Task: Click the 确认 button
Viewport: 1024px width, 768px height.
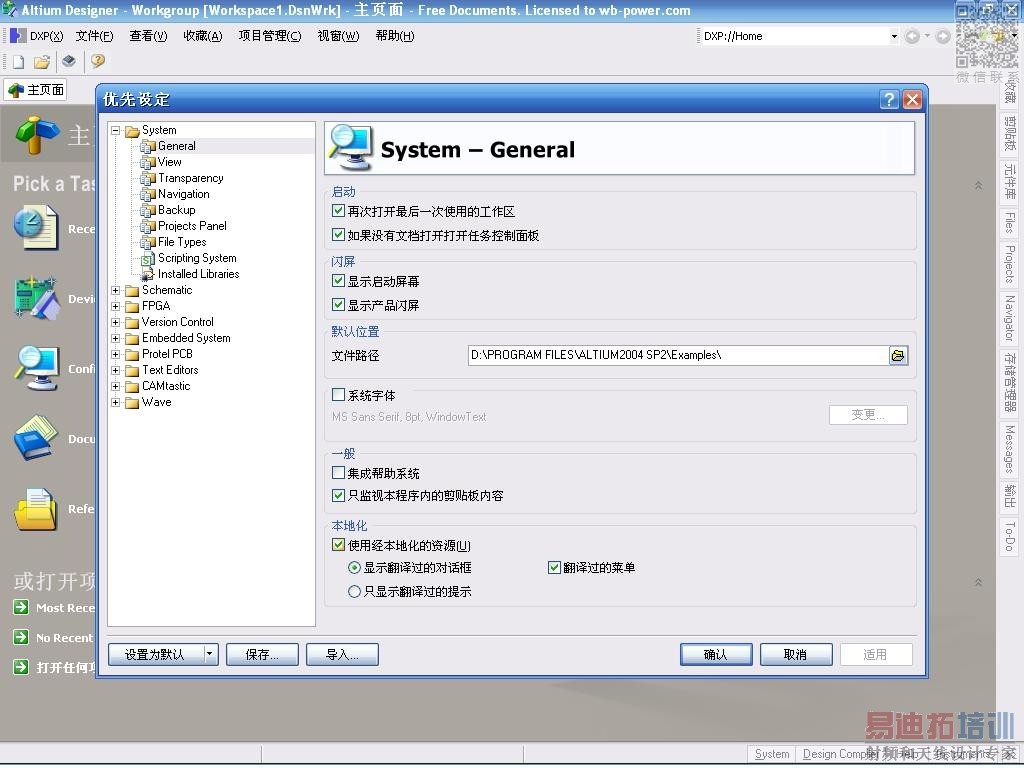Action: pyautogui.click(x=716, y=654)
